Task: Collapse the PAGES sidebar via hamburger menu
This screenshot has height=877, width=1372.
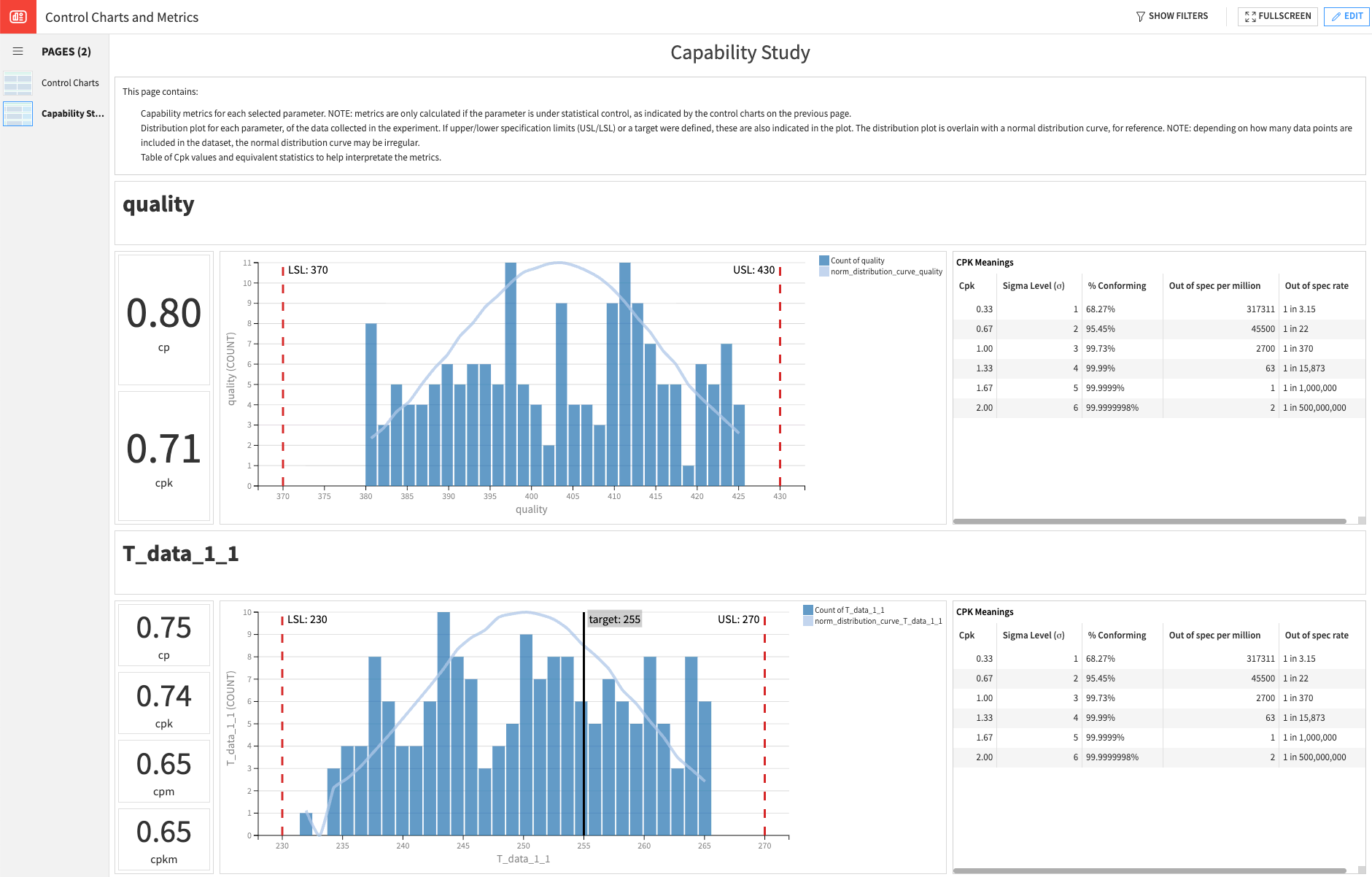Action: coord(18,51)
